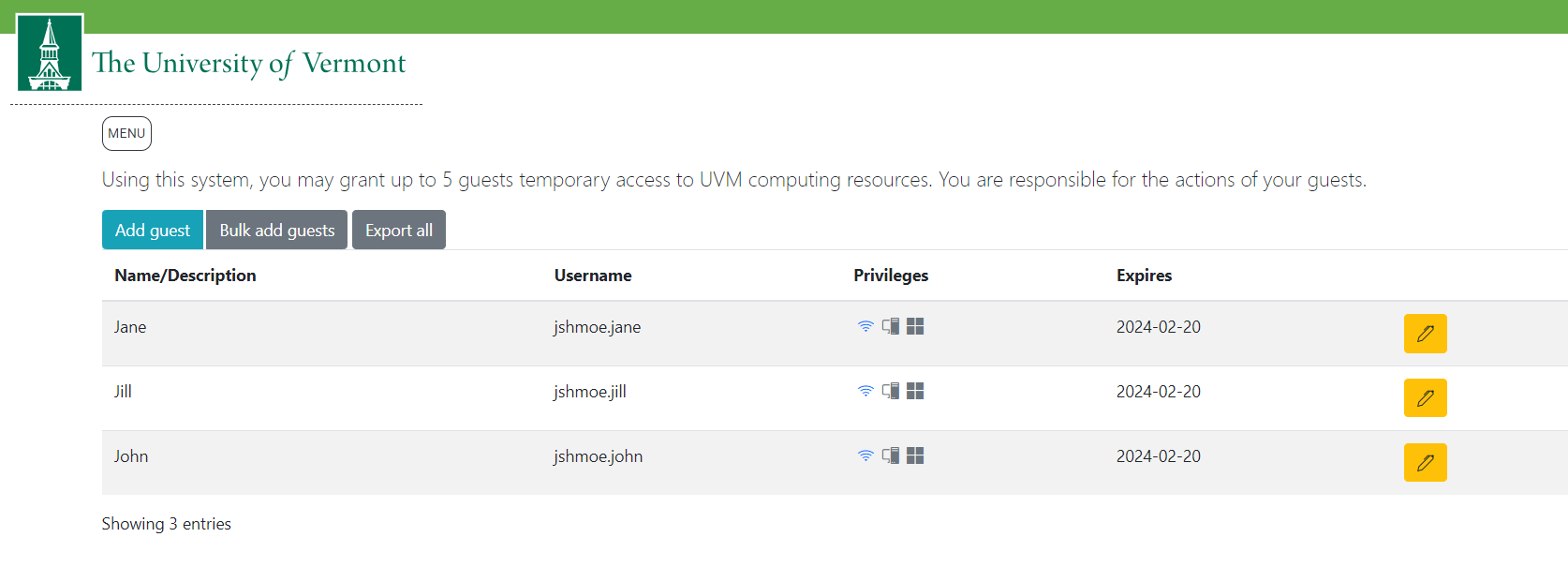
Task: Click The University of Vermont title text
Action: (x=249, y=63)
